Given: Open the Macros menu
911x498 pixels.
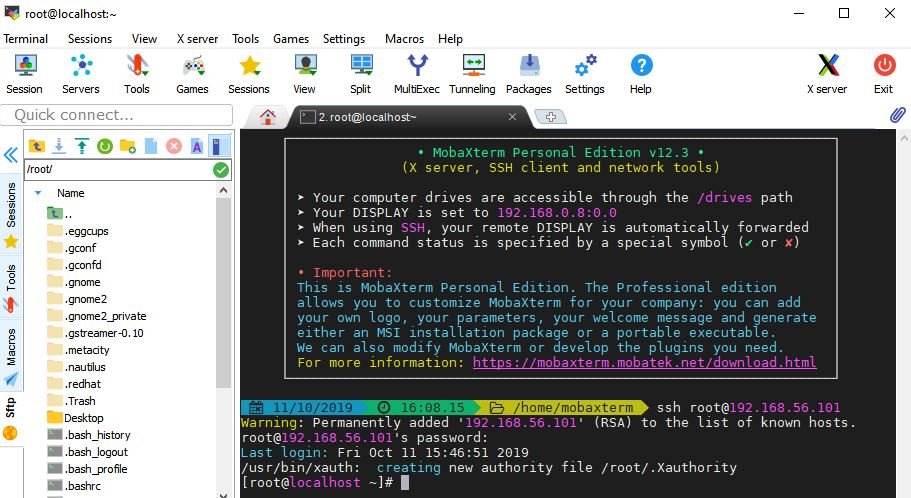Looking at the screenshot, I should click(404, 39).
